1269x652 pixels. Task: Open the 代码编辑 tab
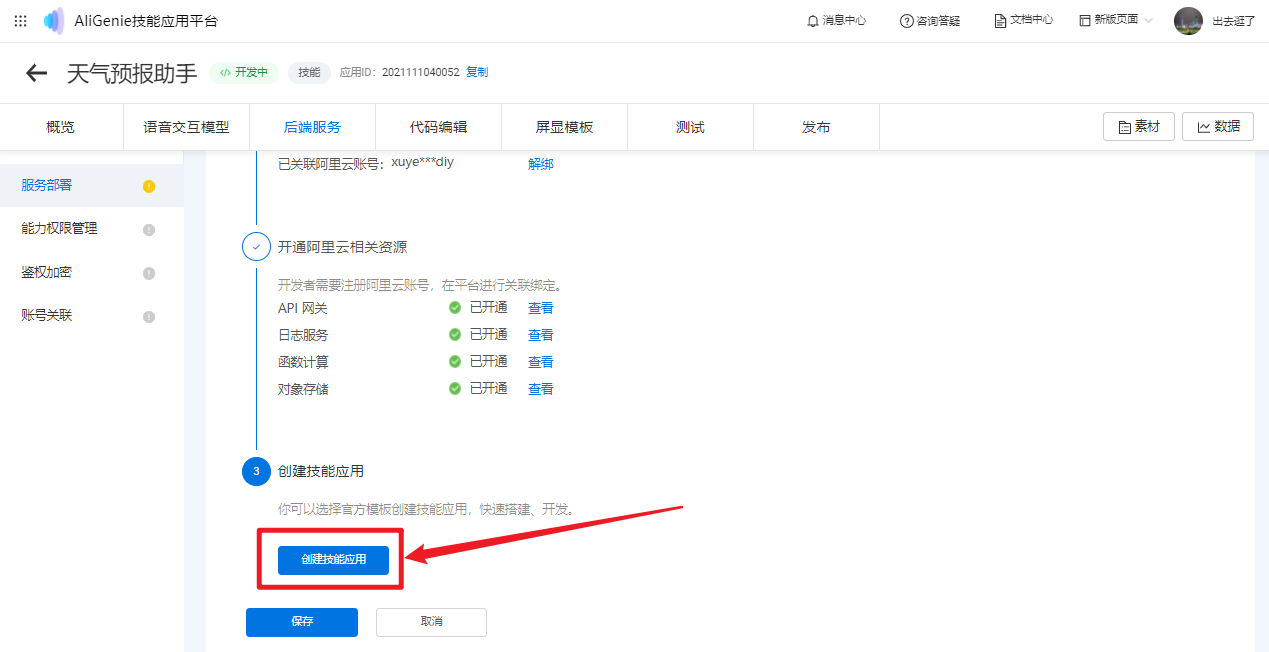(438, 127)
